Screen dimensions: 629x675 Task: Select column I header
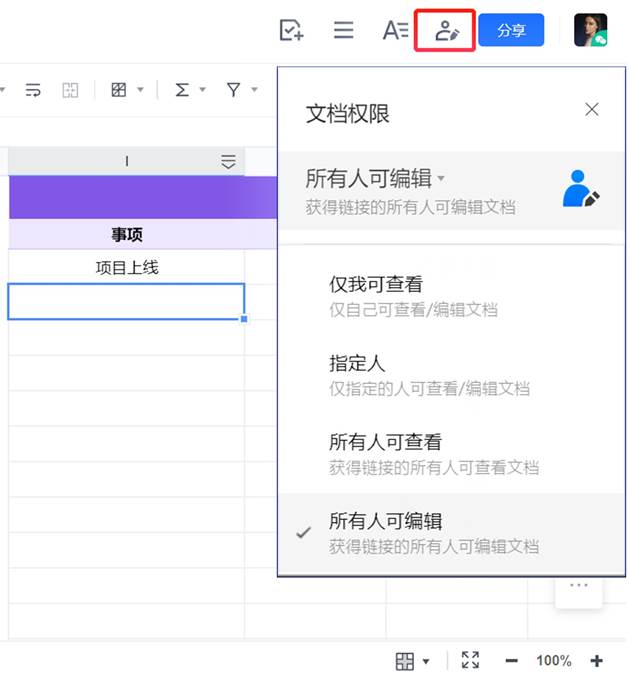(x=127, y=161)
